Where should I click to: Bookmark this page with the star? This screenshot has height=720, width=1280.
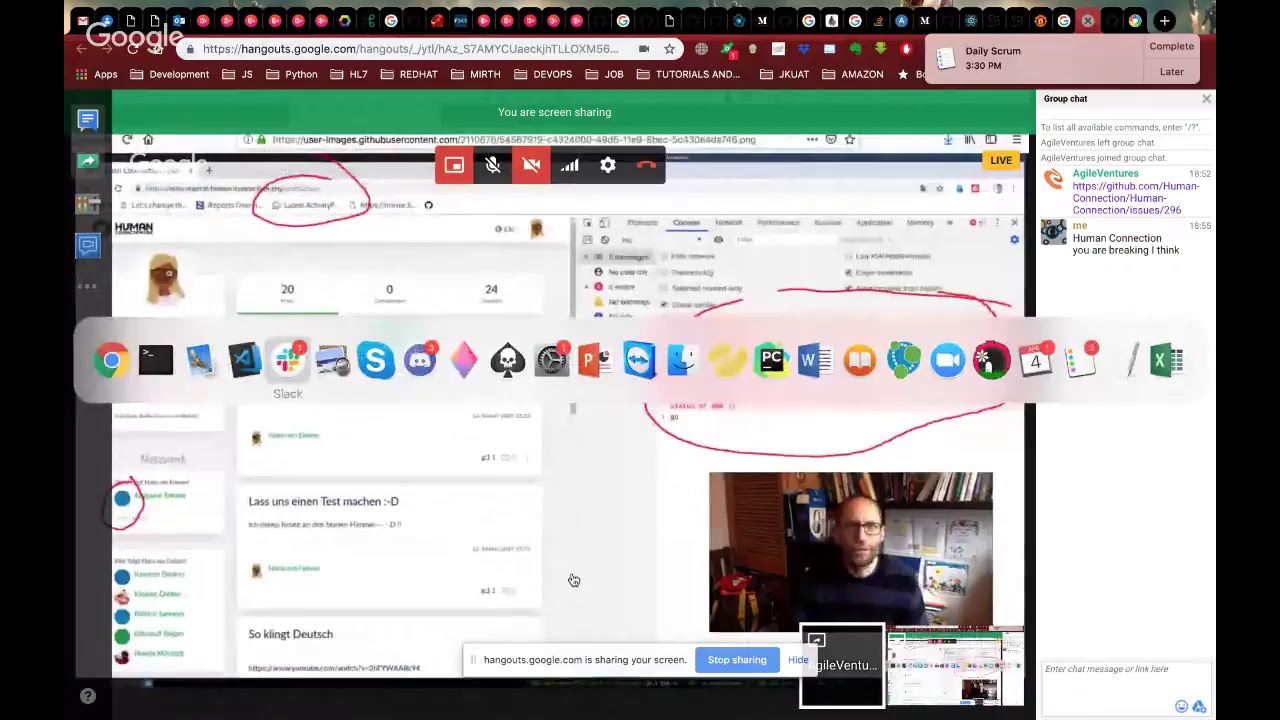pyautogui.click(x=669, y=49)
